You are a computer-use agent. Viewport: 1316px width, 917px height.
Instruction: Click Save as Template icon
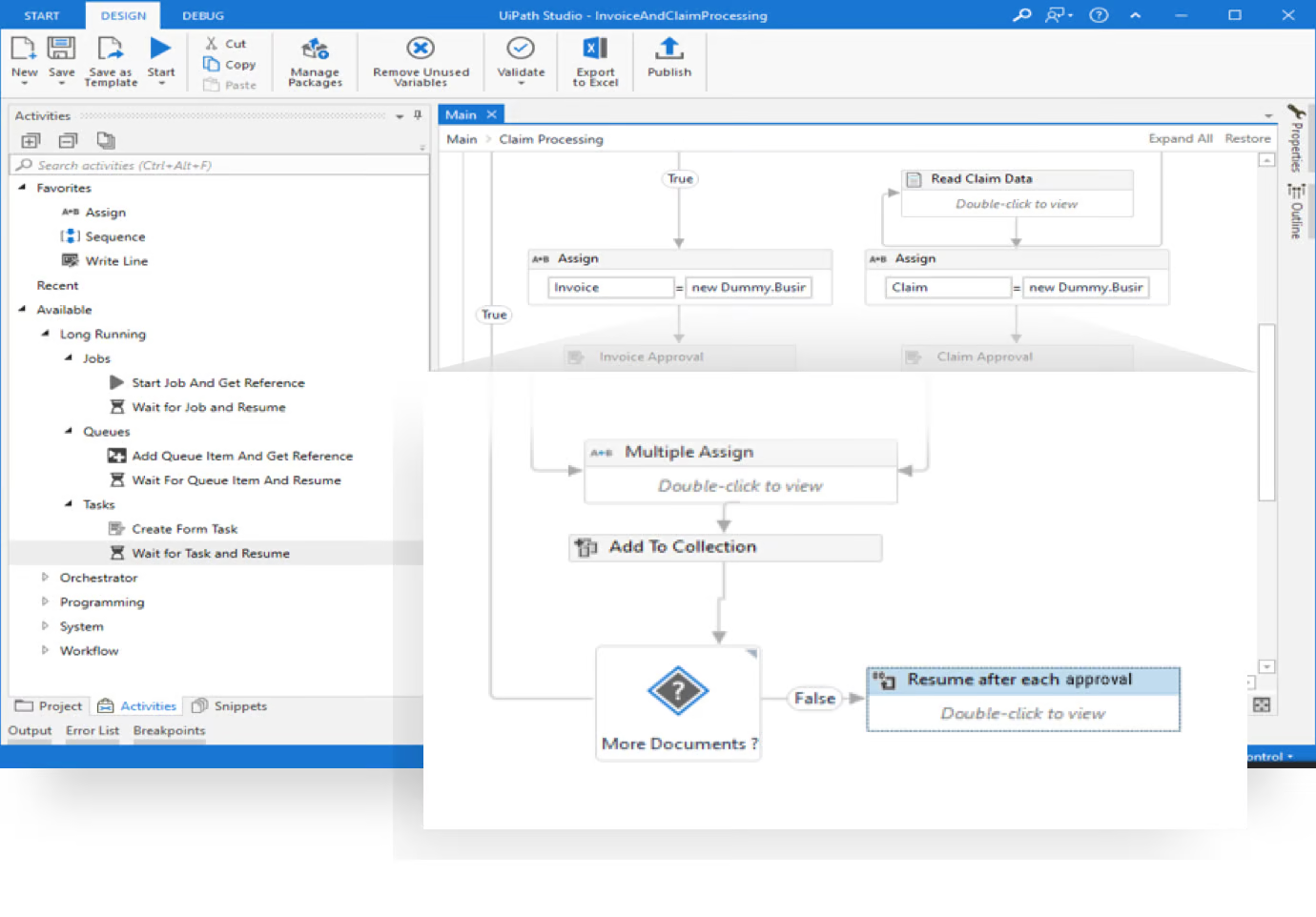click(x=111, y=51)
